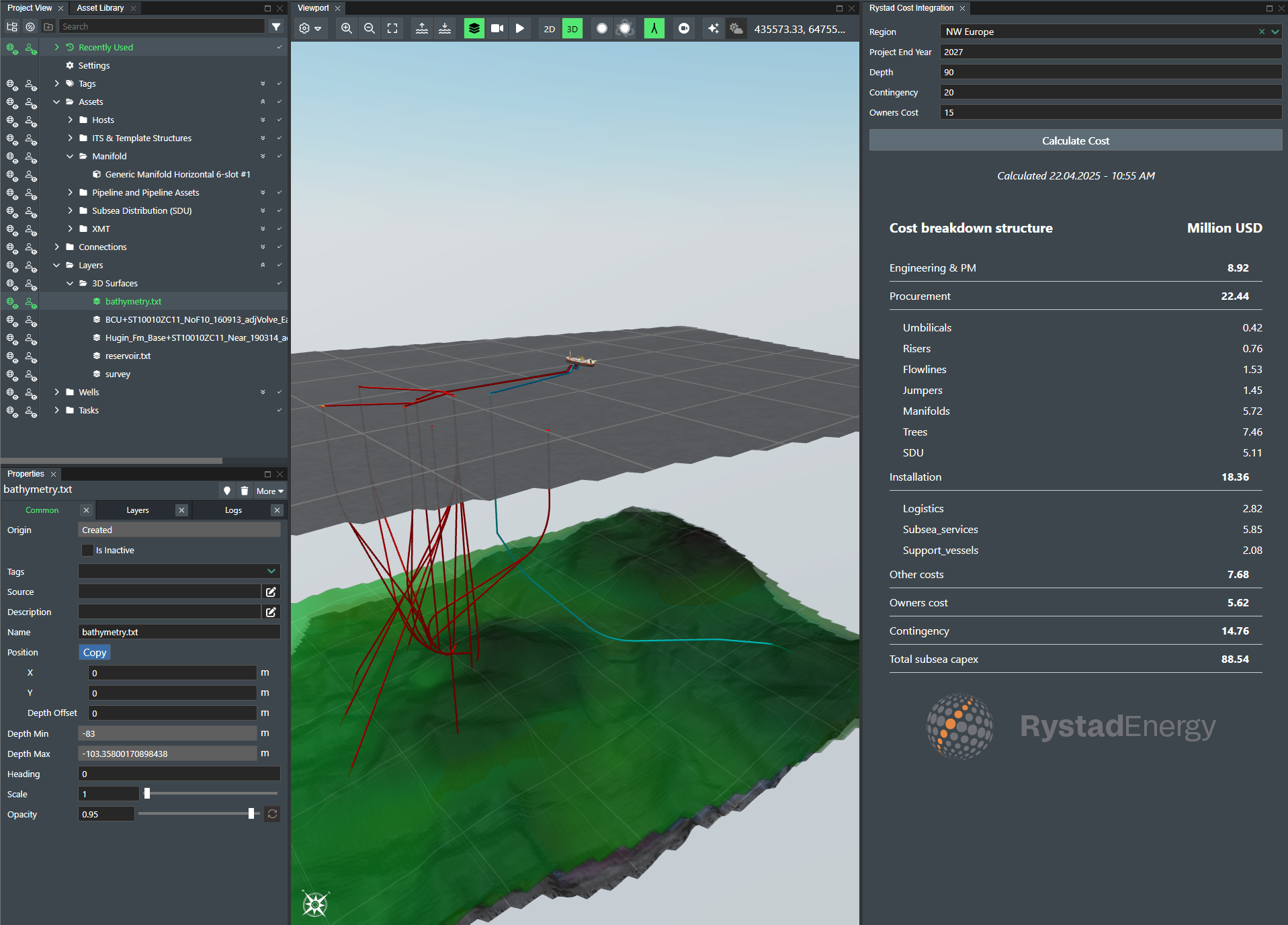
Task: Open the Tags dropdown in Properties
Action: 271,571
